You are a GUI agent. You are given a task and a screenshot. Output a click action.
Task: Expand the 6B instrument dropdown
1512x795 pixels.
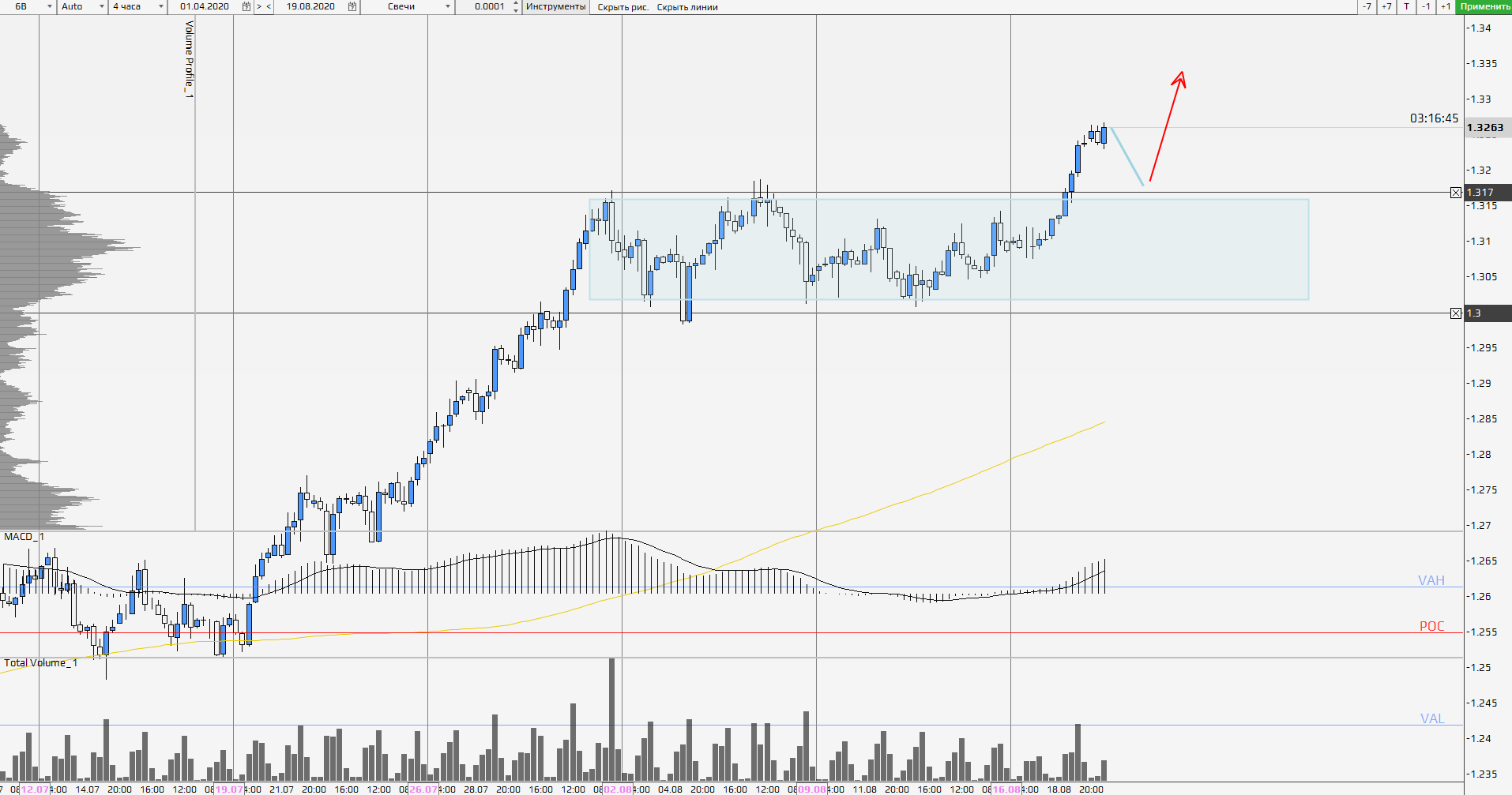point(49,6)
